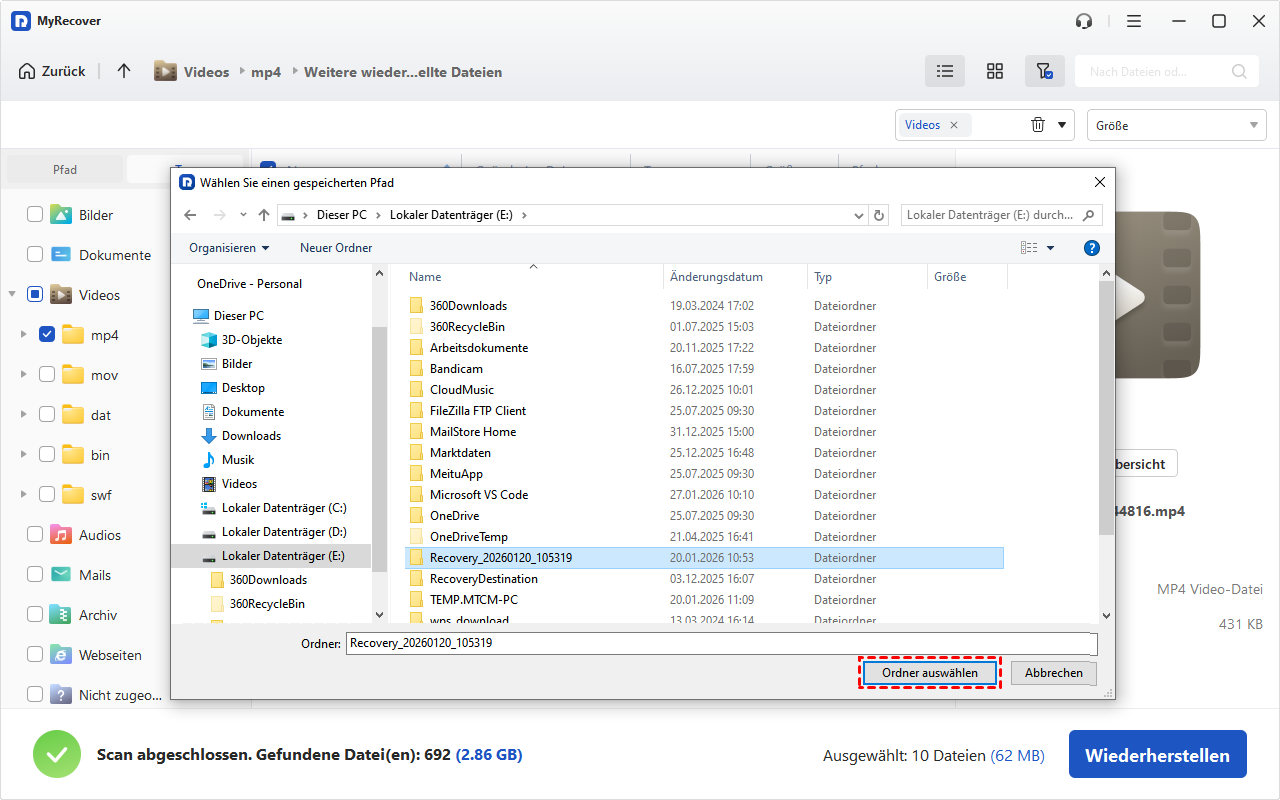Select the RecoveryDestination folder
The image size is (1280, 800).
(483, 579)
